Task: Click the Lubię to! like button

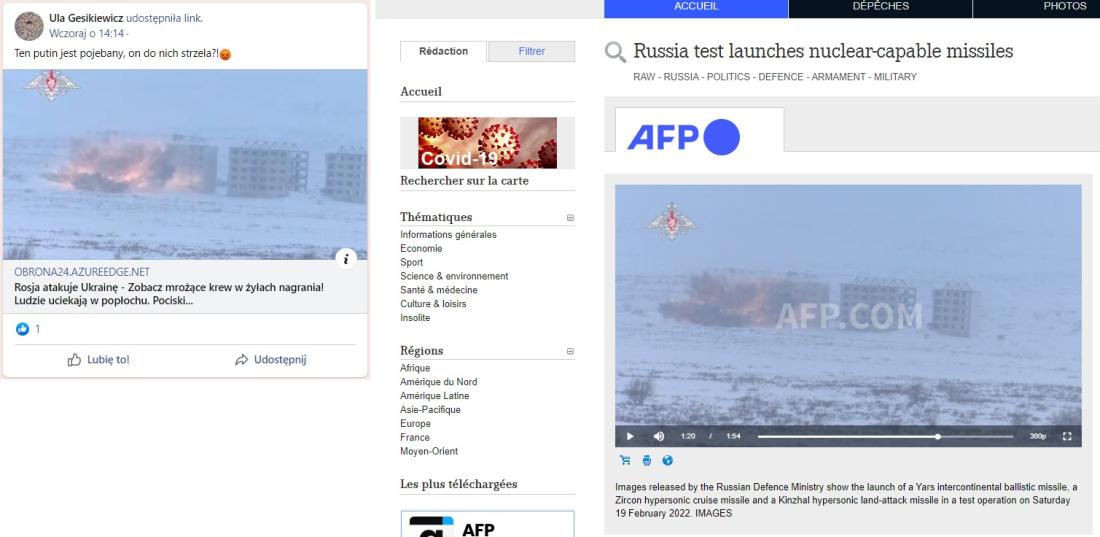Action: (x=98, y=359)
